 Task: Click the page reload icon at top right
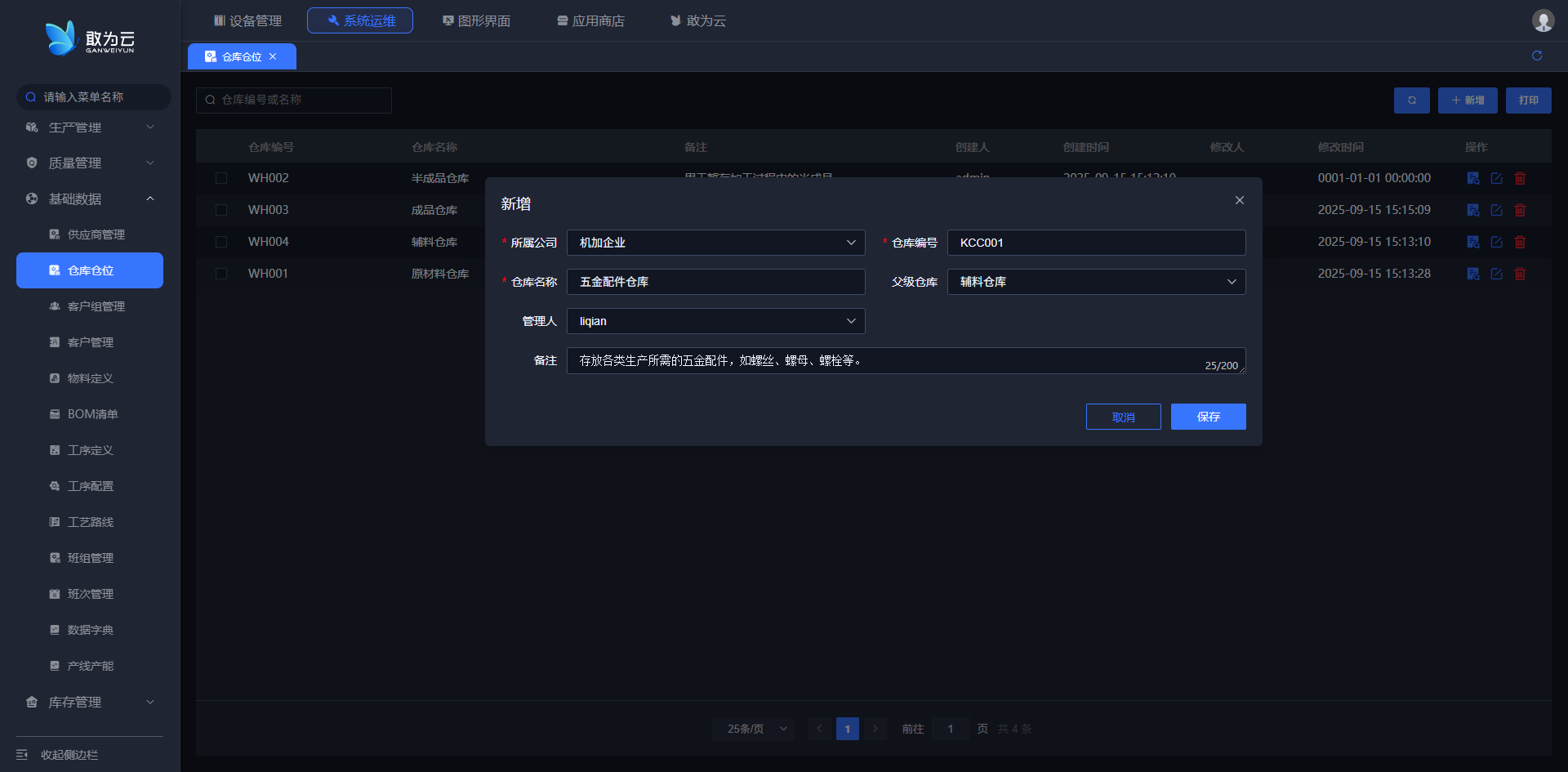1536,56
